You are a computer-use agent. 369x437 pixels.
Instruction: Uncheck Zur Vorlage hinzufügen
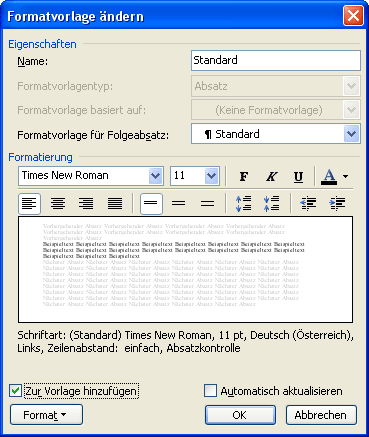coord(15,391)
